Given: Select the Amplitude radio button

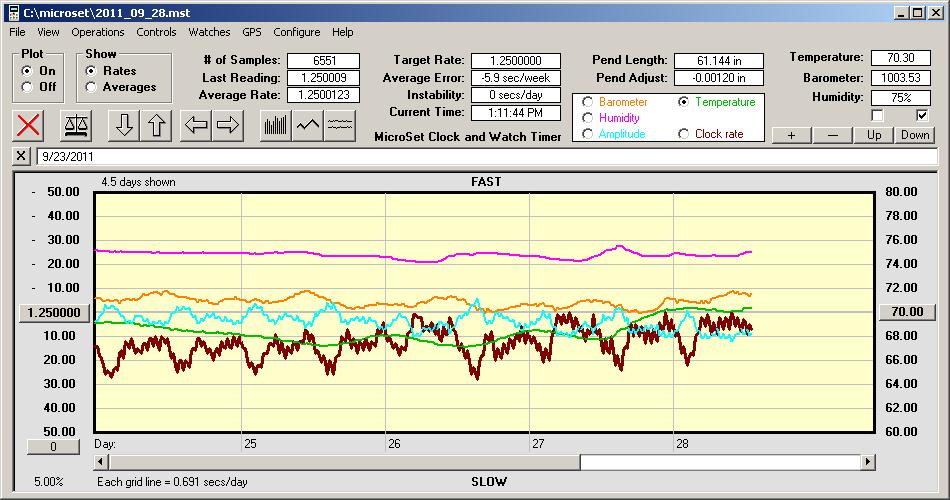Looking at the screenshot, I should point(587,134).
